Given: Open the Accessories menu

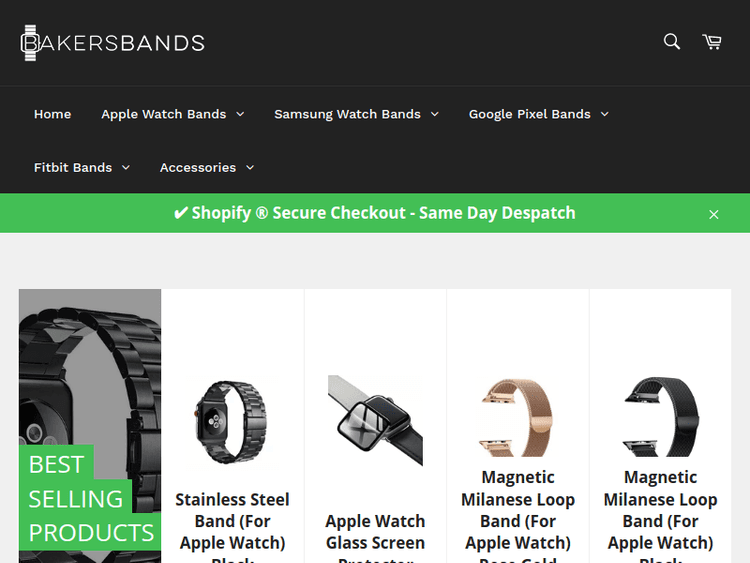Looking at the screenshot, I should pos(207,168).
